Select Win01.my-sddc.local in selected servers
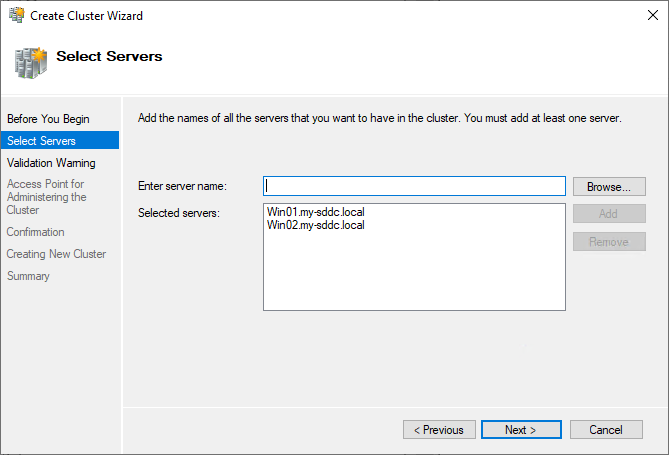Viewport: 669px width, 455px height. pos(316,212)
